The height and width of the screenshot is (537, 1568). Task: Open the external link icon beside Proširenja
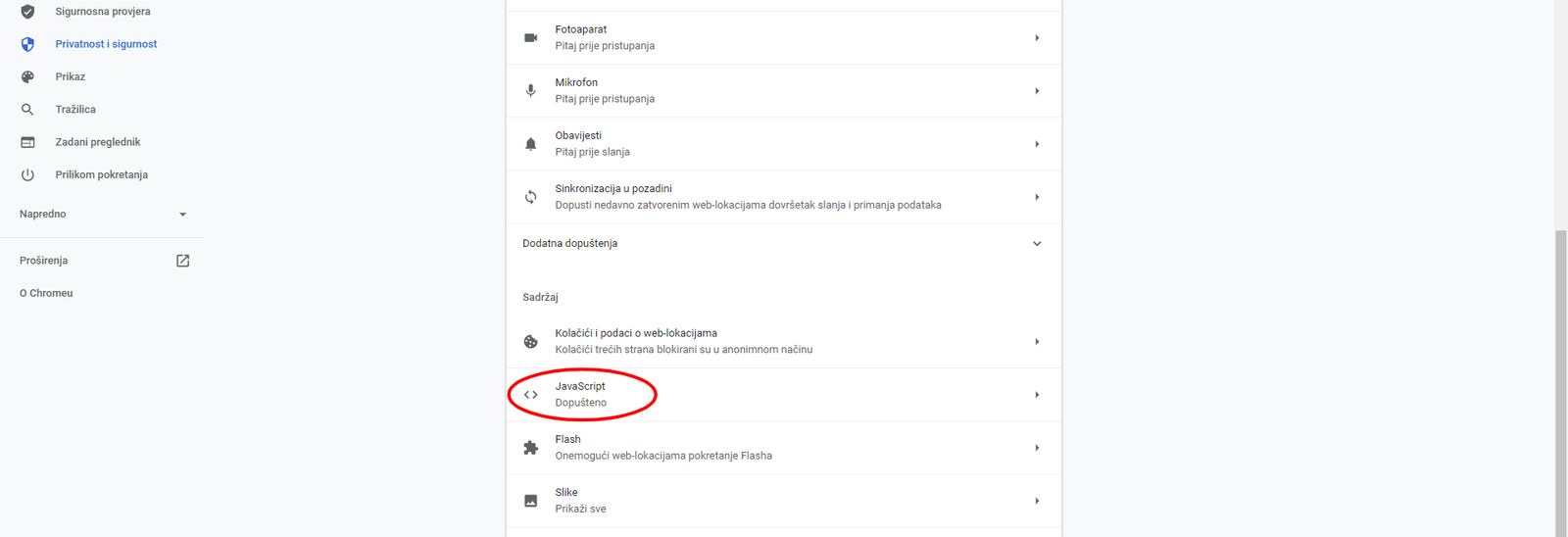pos(182,261)
